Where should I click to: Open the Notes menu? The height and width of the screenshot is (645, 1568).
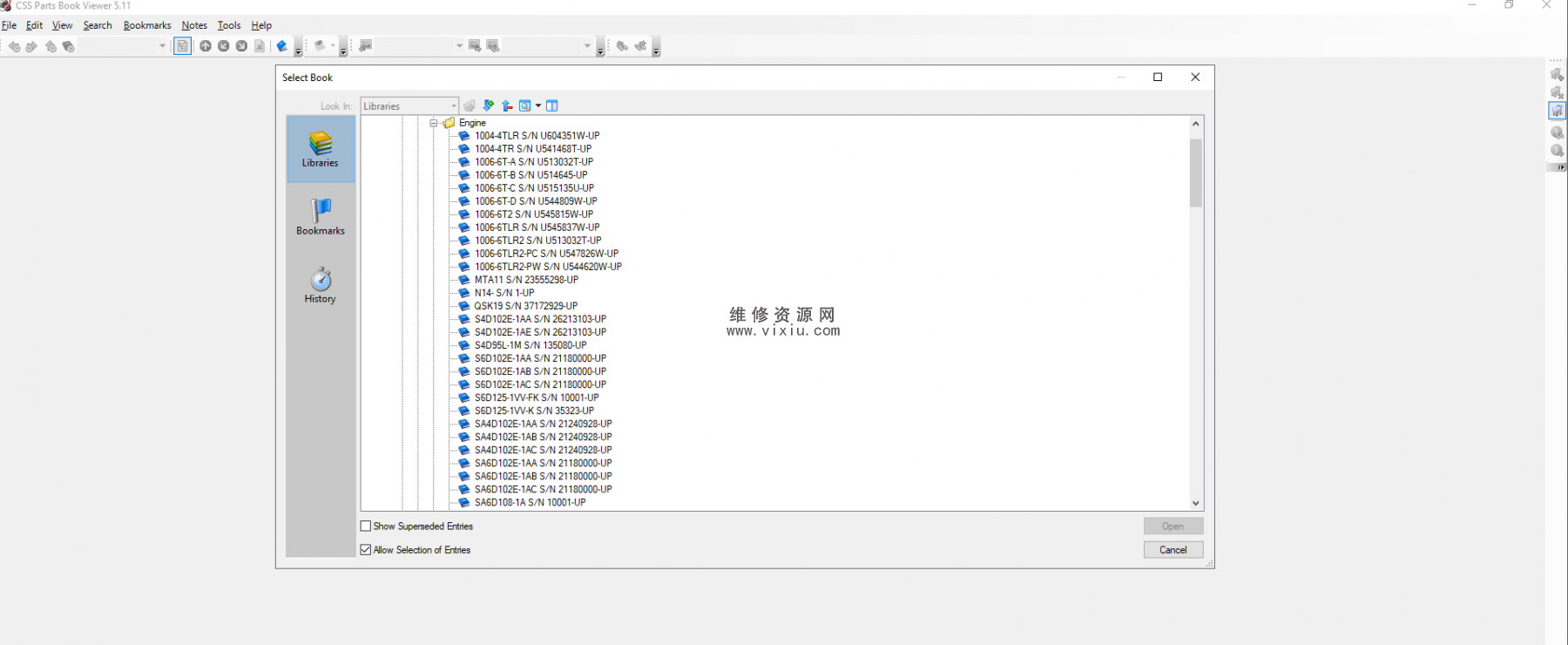tap(194, 25)
